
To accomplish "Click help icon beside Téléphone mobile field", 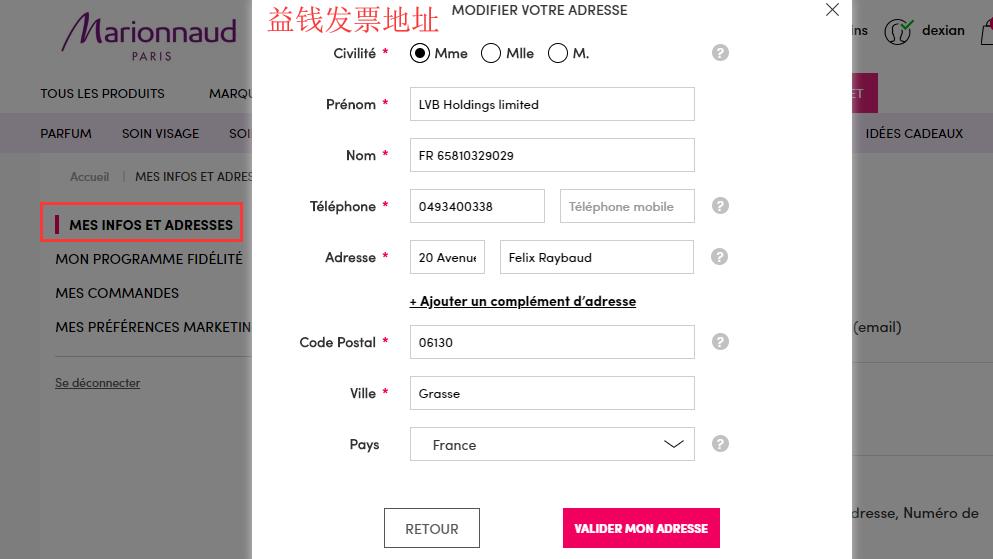I will [720, 206].
